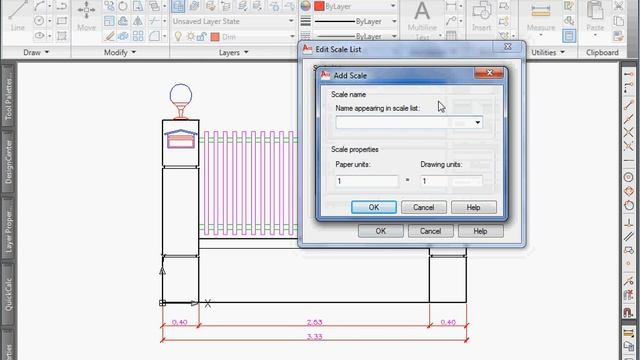
Task: Open the Layer Properties side tab
Action: point(8,229)
